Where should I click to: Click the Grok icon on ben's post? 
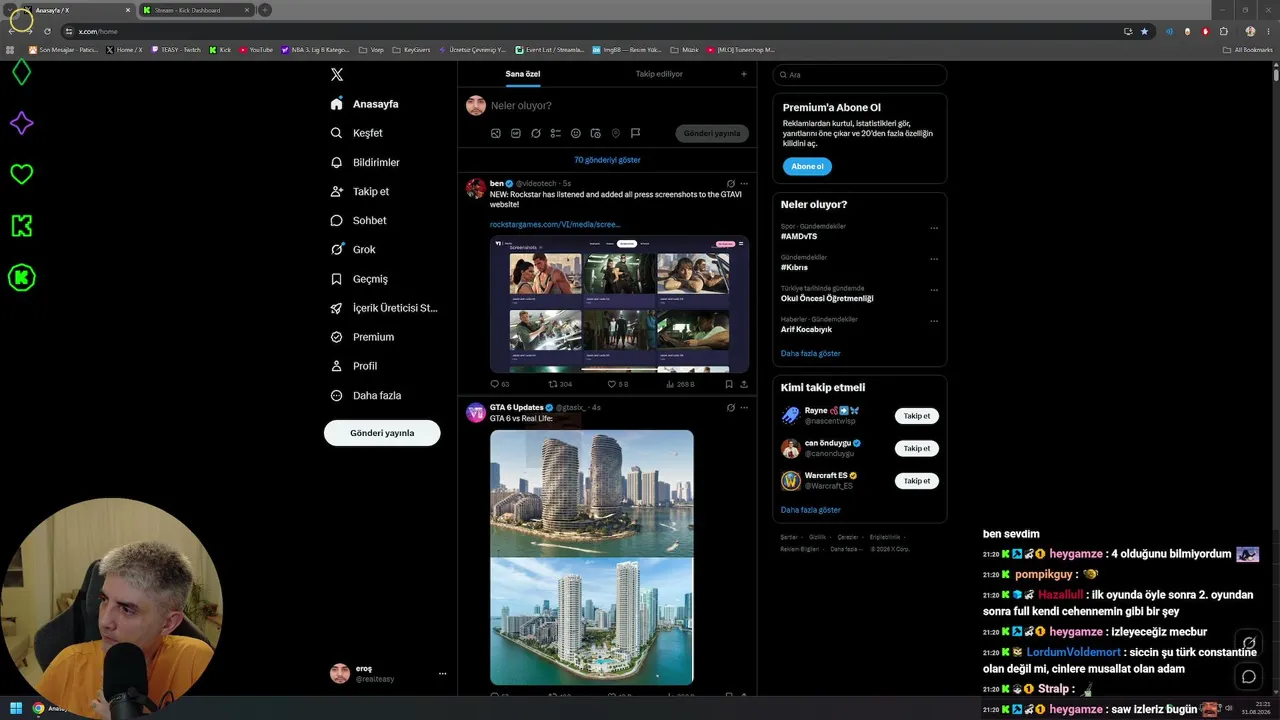pyautogui.click(x=731, y=184)
